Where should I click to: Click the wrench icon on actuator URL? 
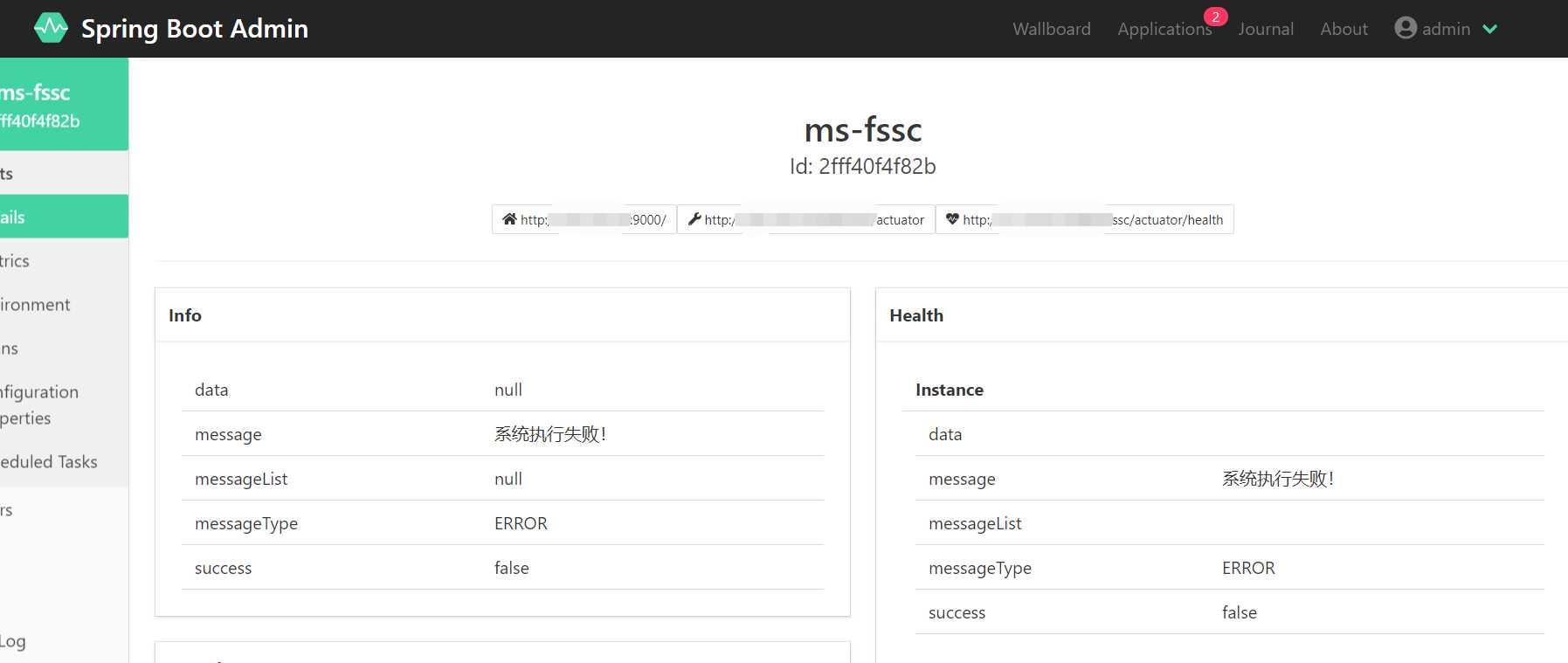(x=694, y=219)
